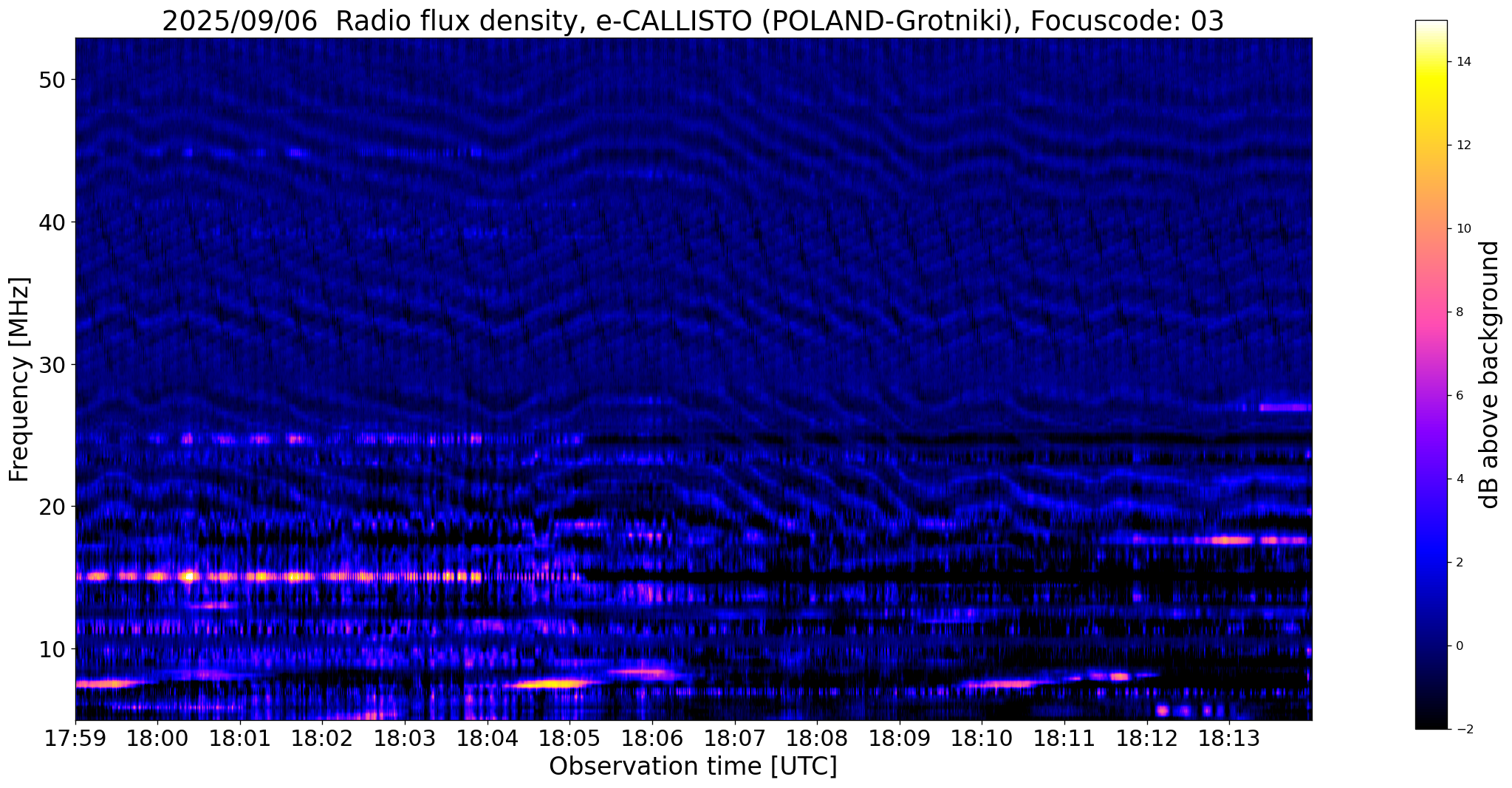Click the 18:12 time tick label
Screen dimensions: 1512x788
click(1146, 739)
